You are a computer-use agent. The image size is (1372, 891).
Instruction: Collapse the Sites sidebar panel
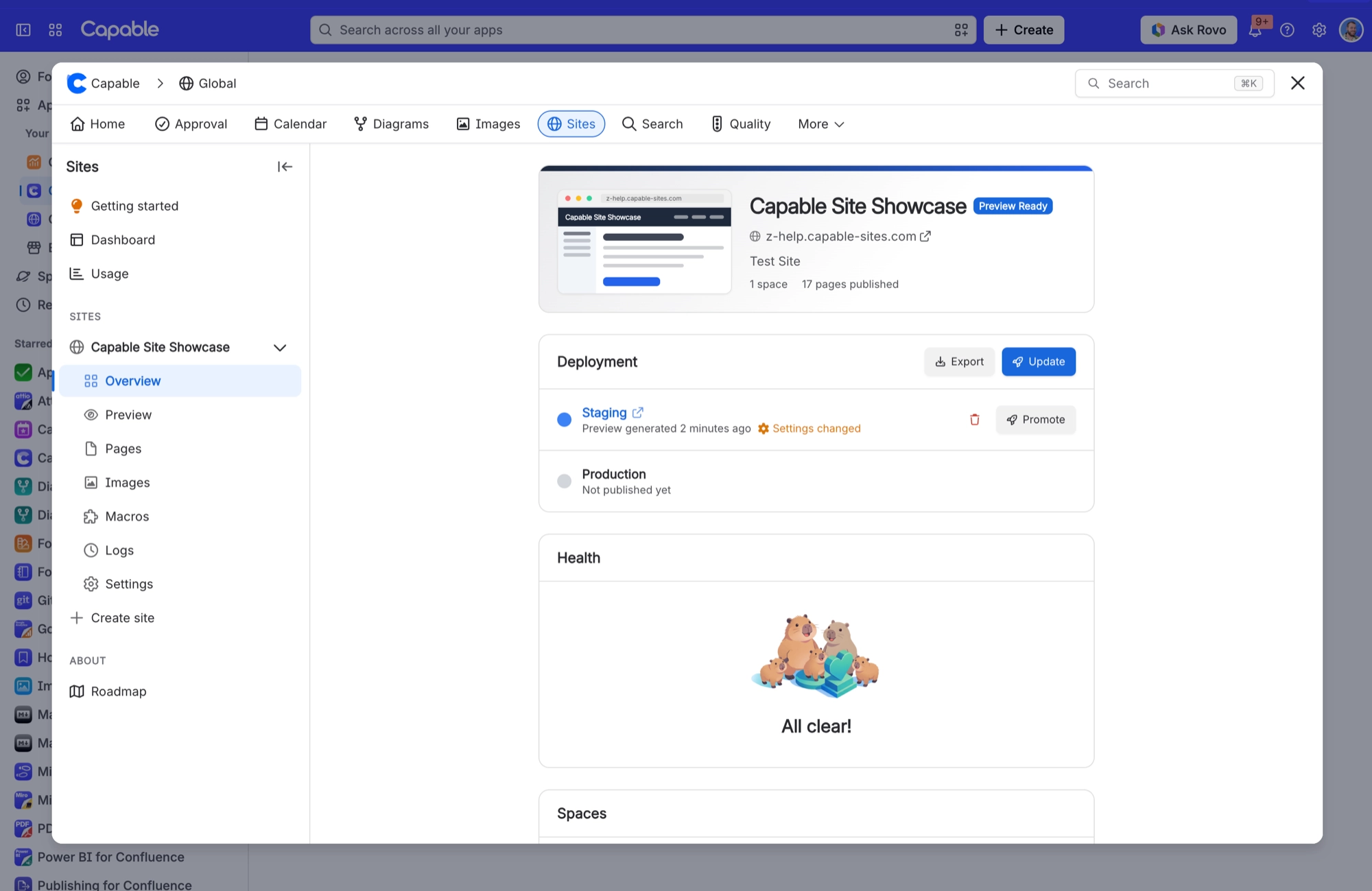285,167
